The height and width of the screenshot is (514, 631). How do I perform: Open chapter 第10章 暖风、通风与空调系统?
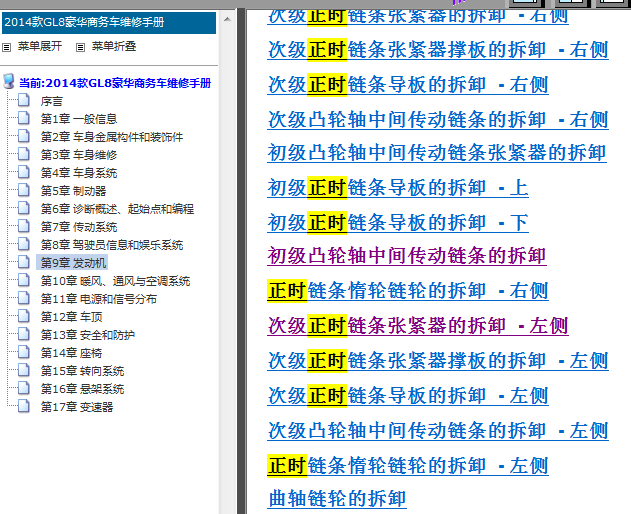click(115, 281)
